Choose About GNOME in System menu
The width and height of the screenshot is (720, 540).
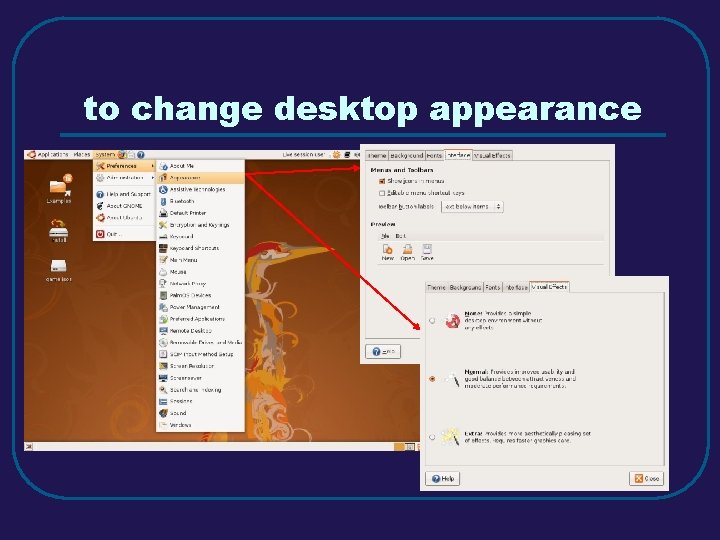point(124,206)
